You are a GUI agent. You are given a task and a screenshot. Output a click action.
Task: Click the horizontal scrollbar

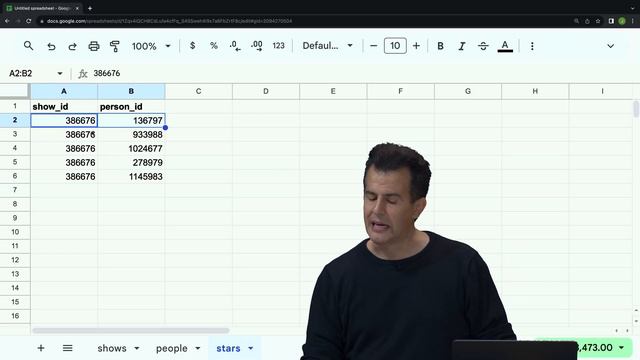(x=131, y=330)
